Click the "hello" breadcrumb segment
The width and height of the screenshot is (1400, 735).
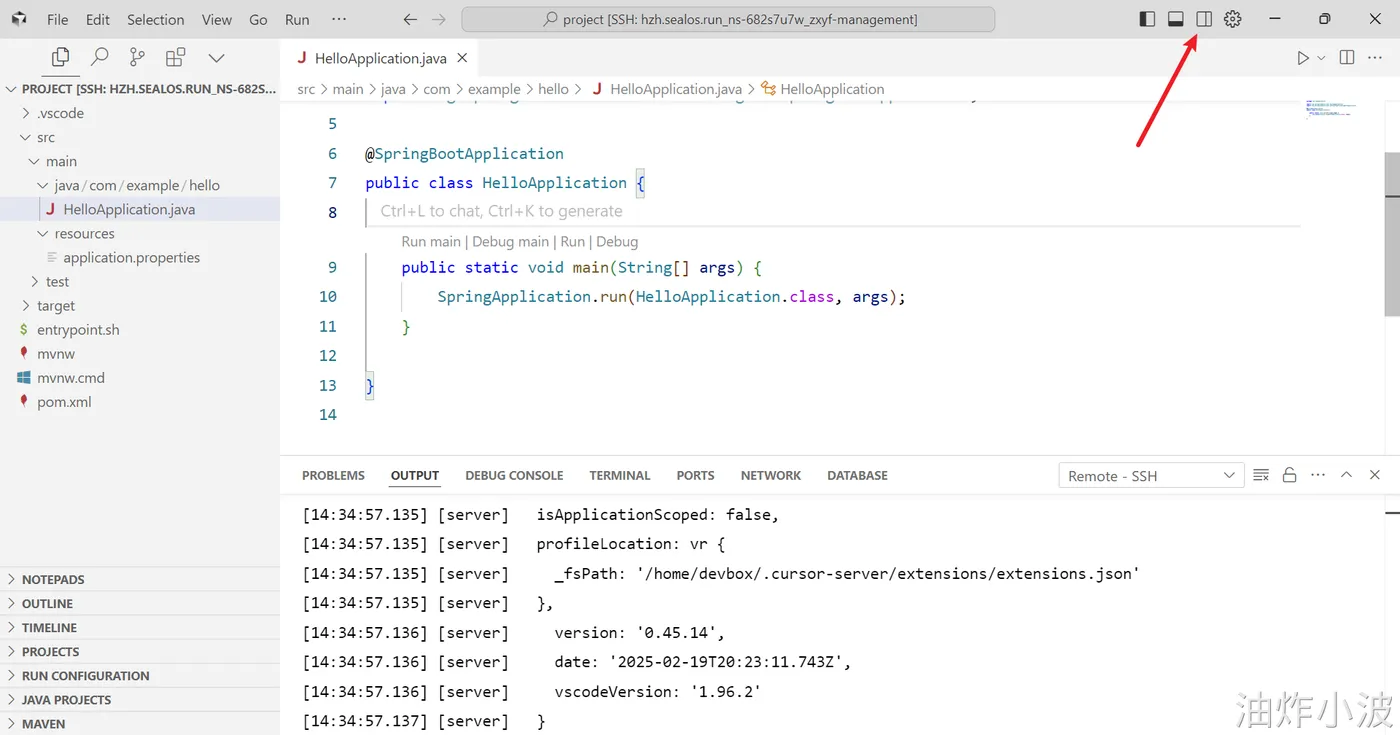[553, 89]
